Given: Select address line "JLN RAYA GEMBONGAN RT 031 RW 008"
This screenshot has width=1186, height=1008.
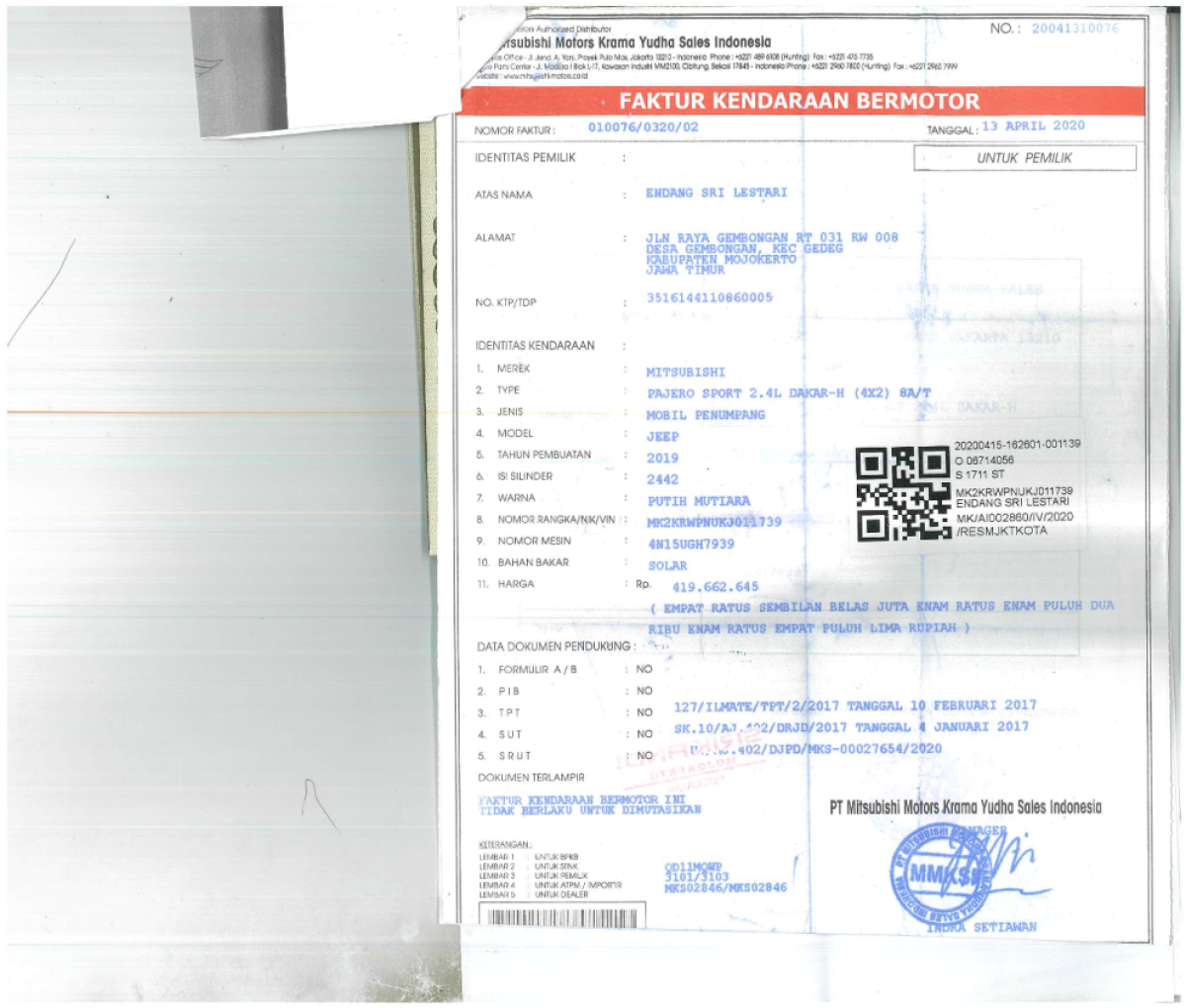Looking at the screenshot, I should (773, 237).
